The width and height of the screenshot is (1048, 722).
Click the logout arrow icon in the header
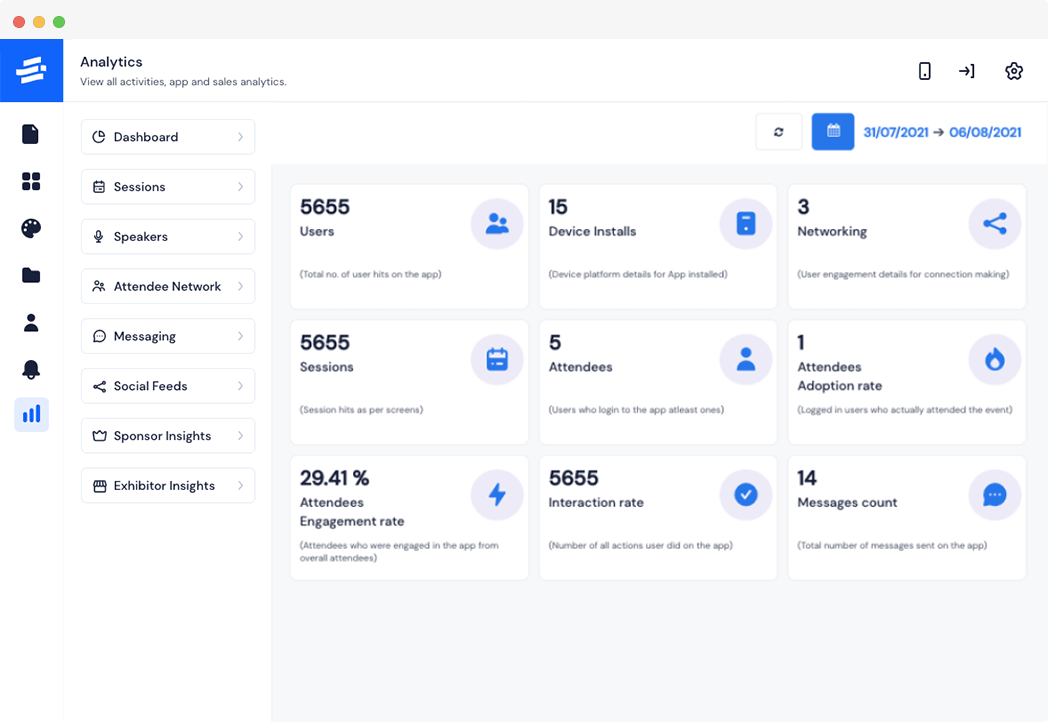[x=967, y=71]
